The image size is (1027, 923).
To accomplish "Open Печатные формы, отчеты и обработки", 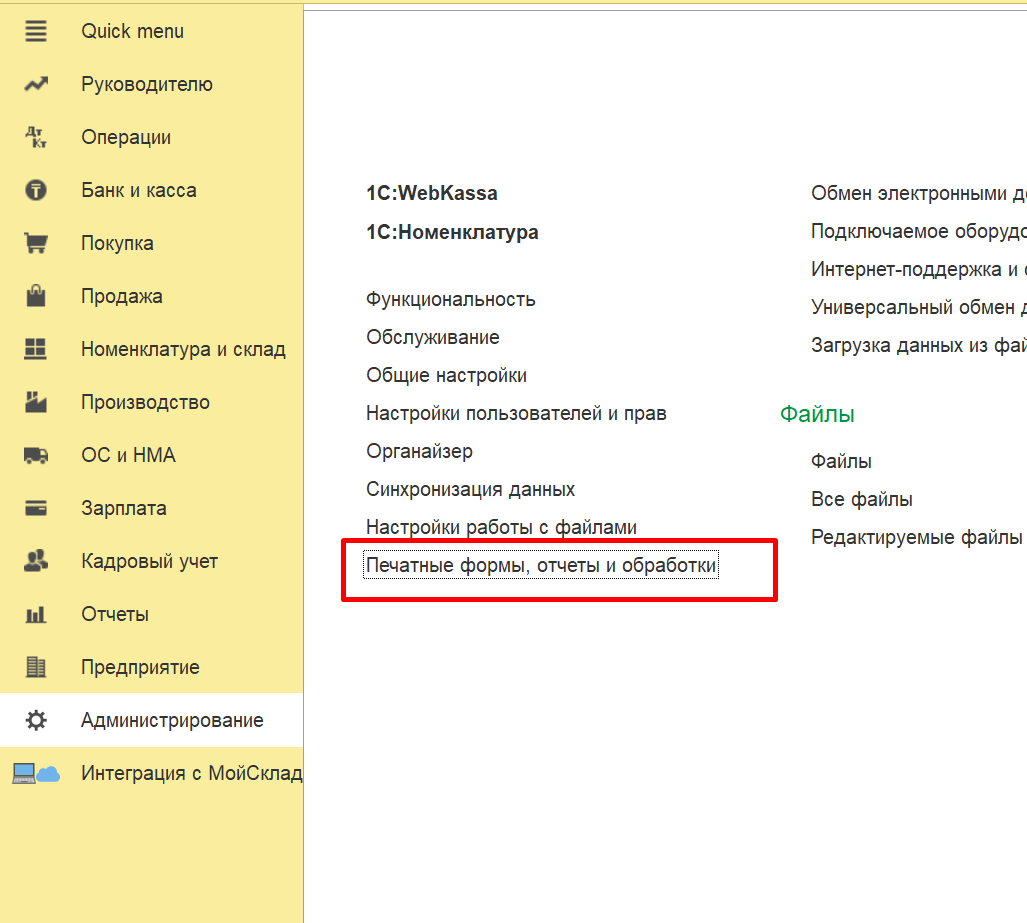I will (541, 565).
